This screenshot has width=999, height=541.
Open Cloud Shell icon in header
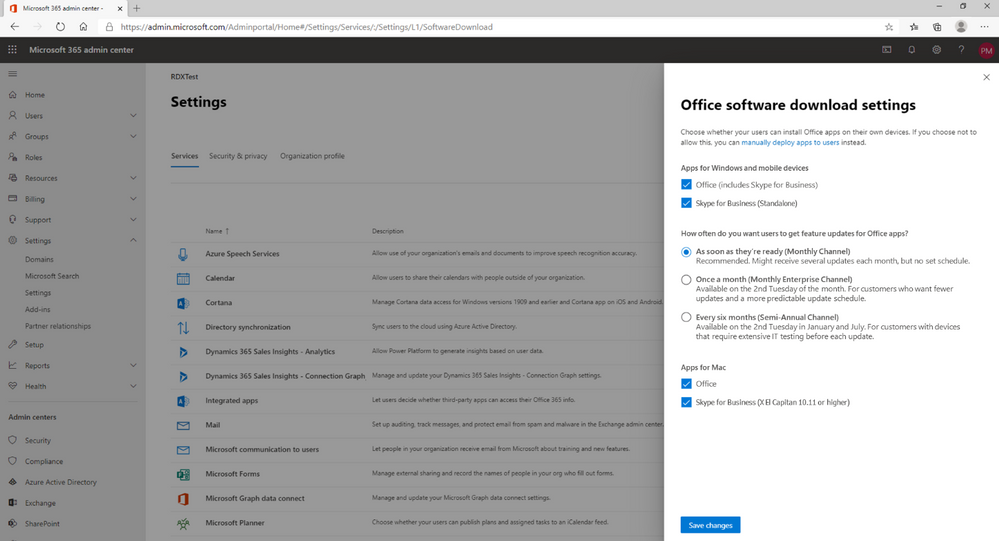coord(887,50)
